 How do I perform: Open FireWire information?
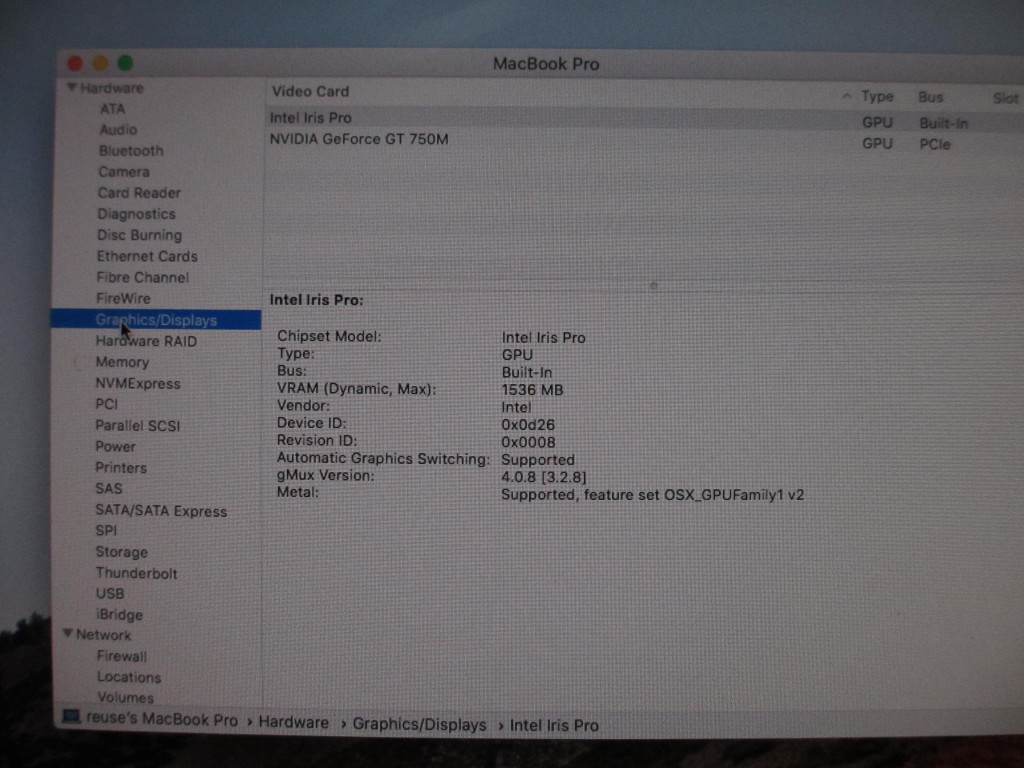pos(123,298)
